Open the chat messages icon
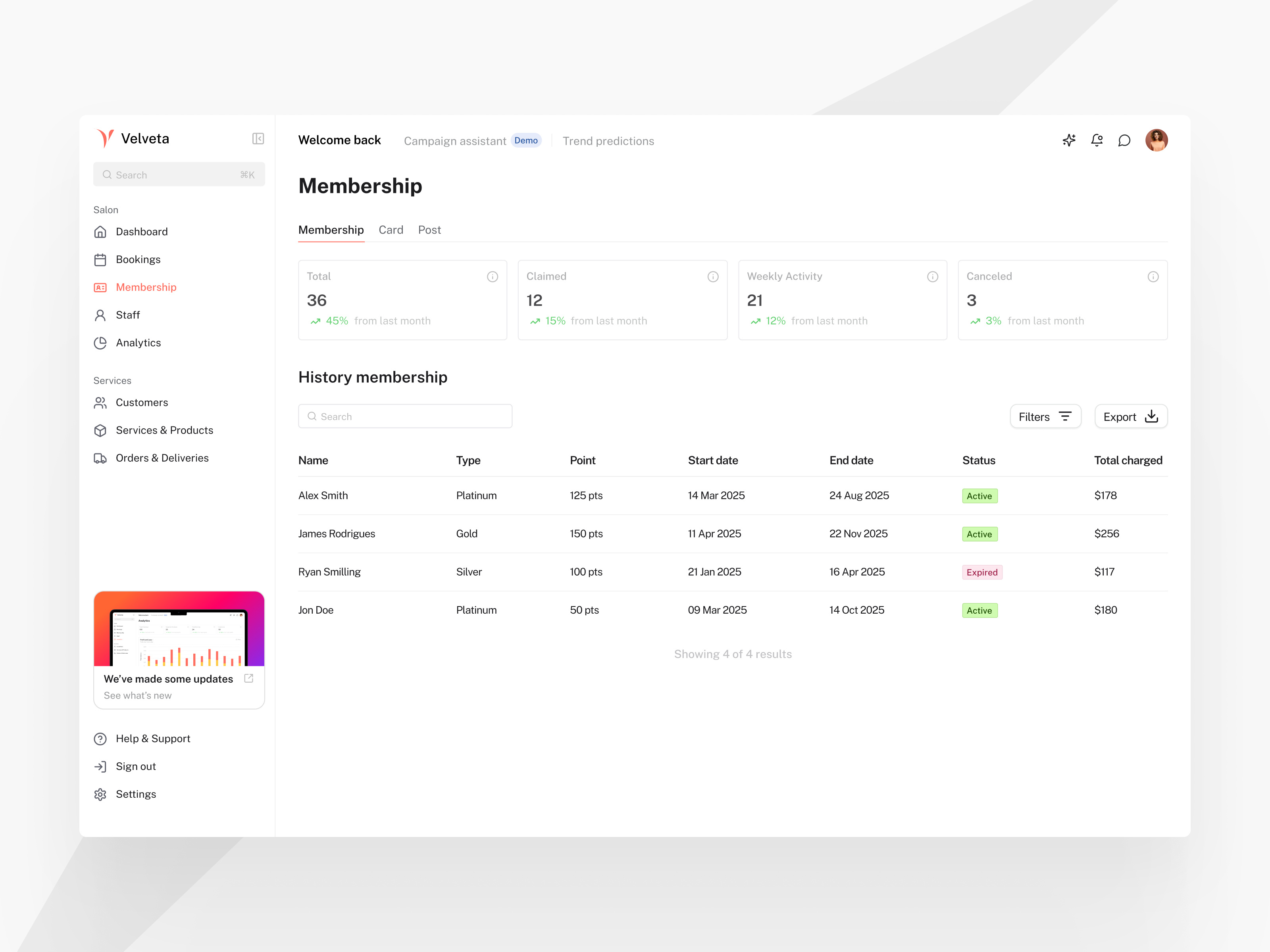The height and width of the screenshot is (952, 1270). pyautogui.click(x=1124, y=140)
